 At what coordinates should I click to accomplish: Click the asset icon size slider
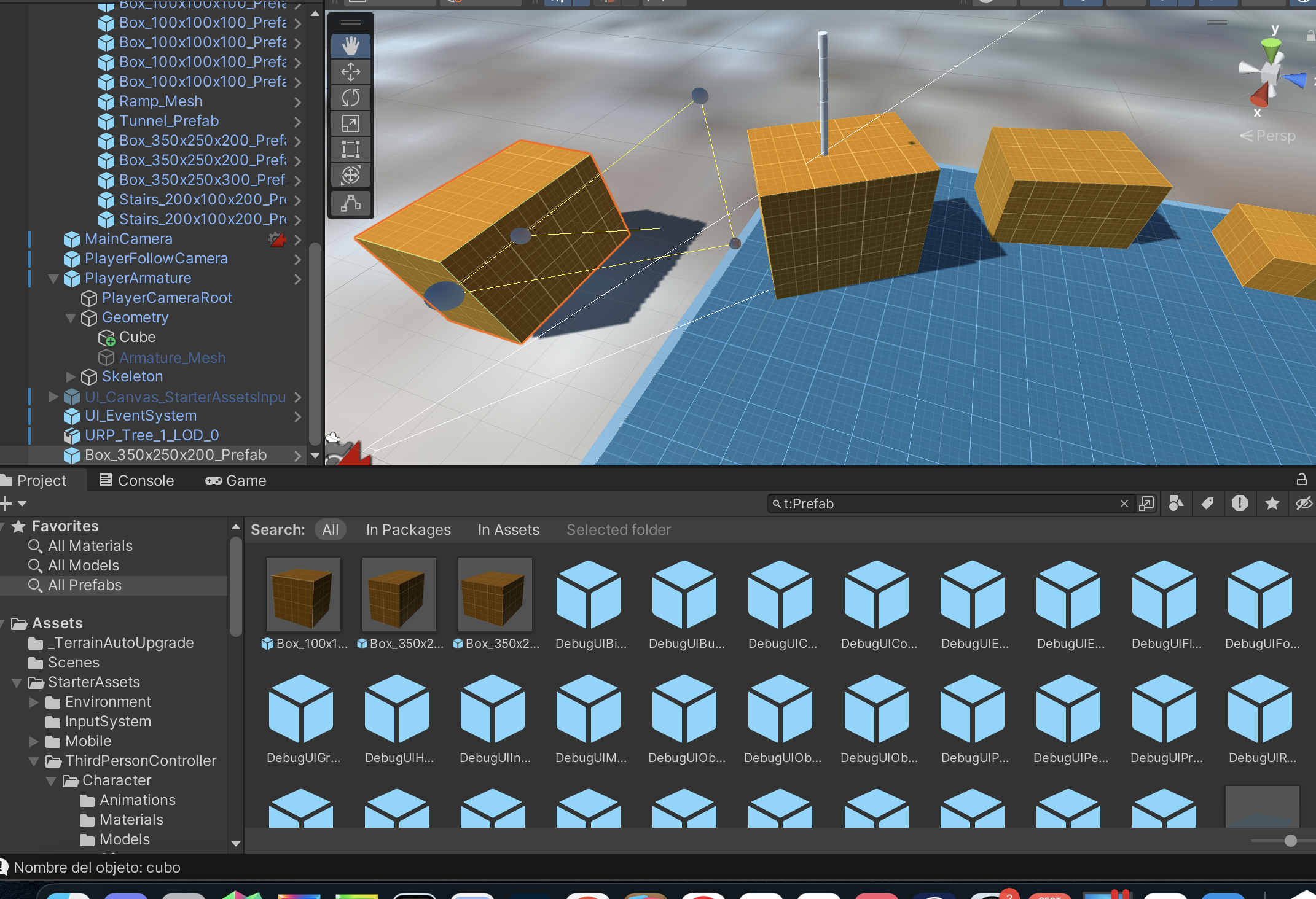[1290, 841]
